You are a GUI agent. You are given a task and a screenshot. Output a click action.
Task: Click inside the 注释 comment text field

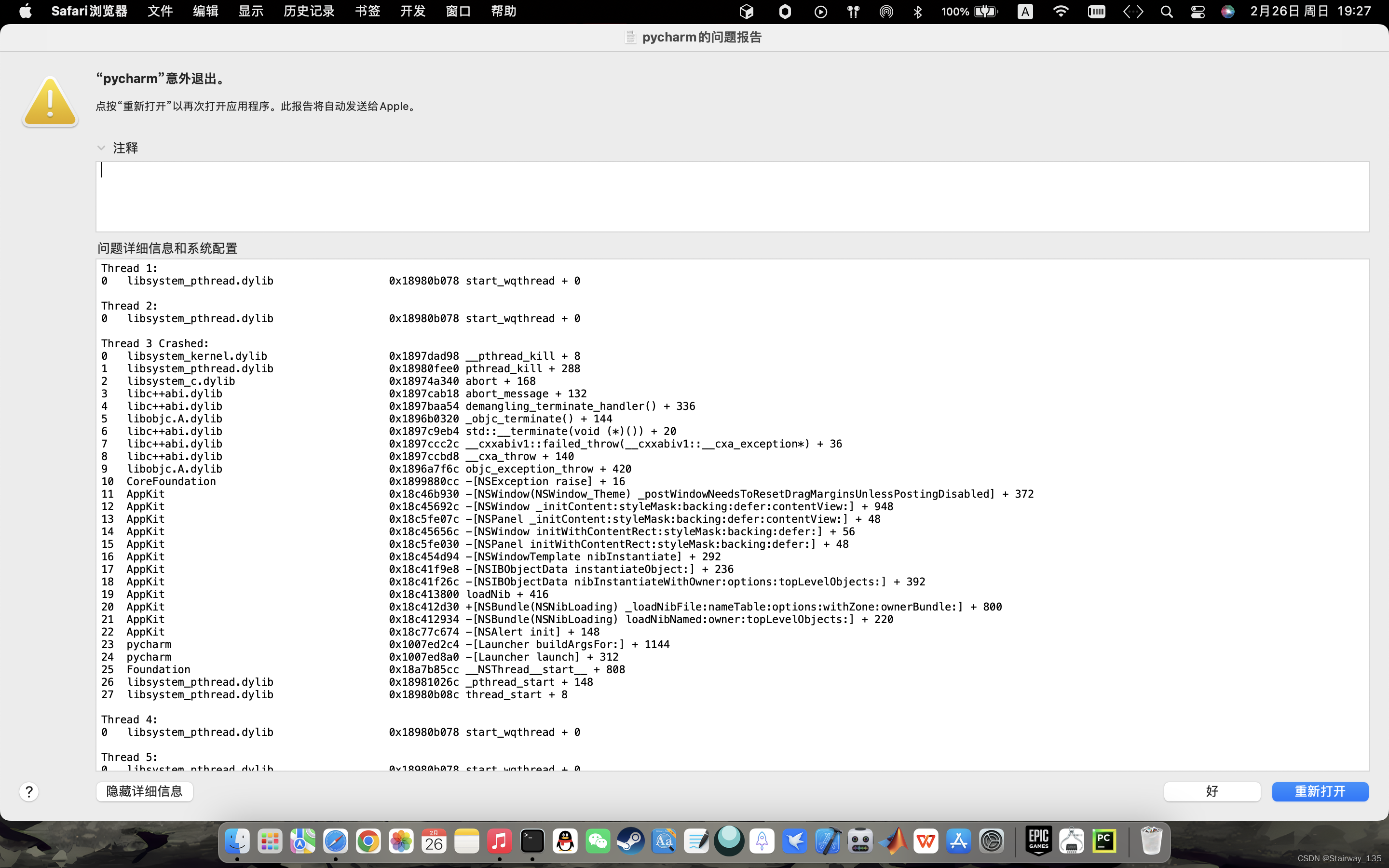[732, 196]
